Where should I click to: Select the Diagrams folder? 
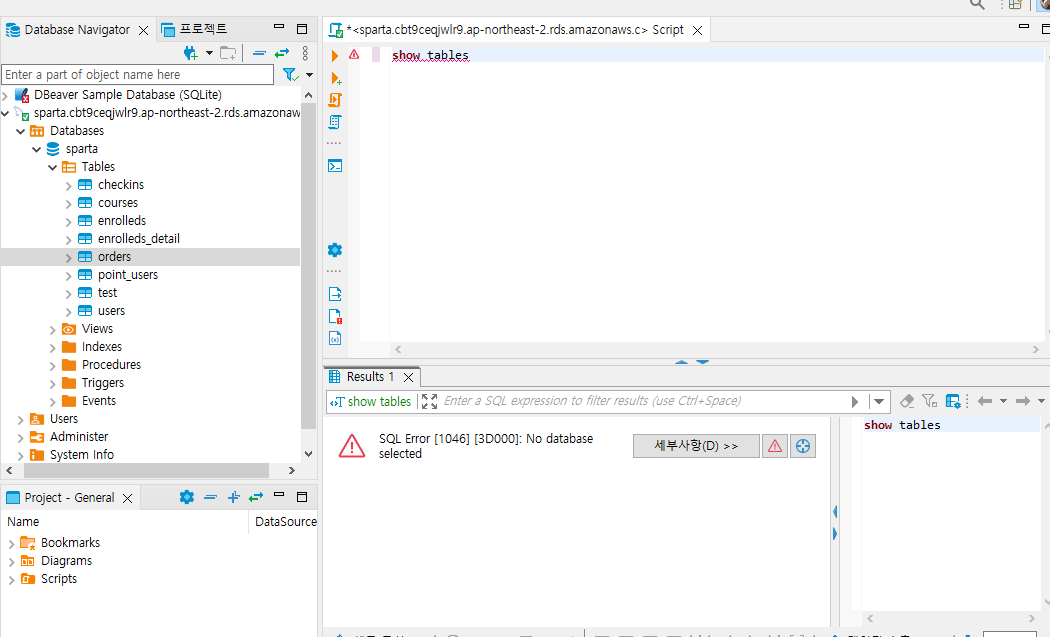pyautogui.click(x=66, y=561)
